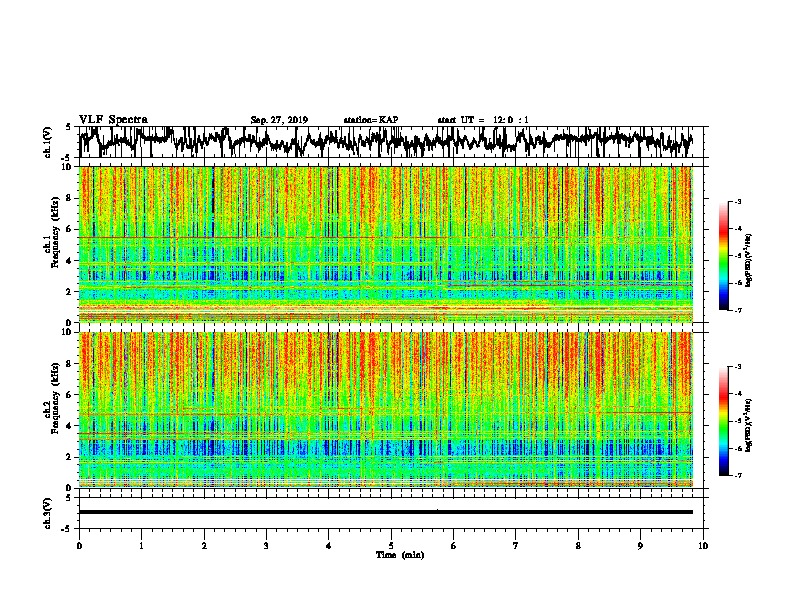
Task: Click the ch.1 spectrogram panel
Action: (x=386, y=244)
